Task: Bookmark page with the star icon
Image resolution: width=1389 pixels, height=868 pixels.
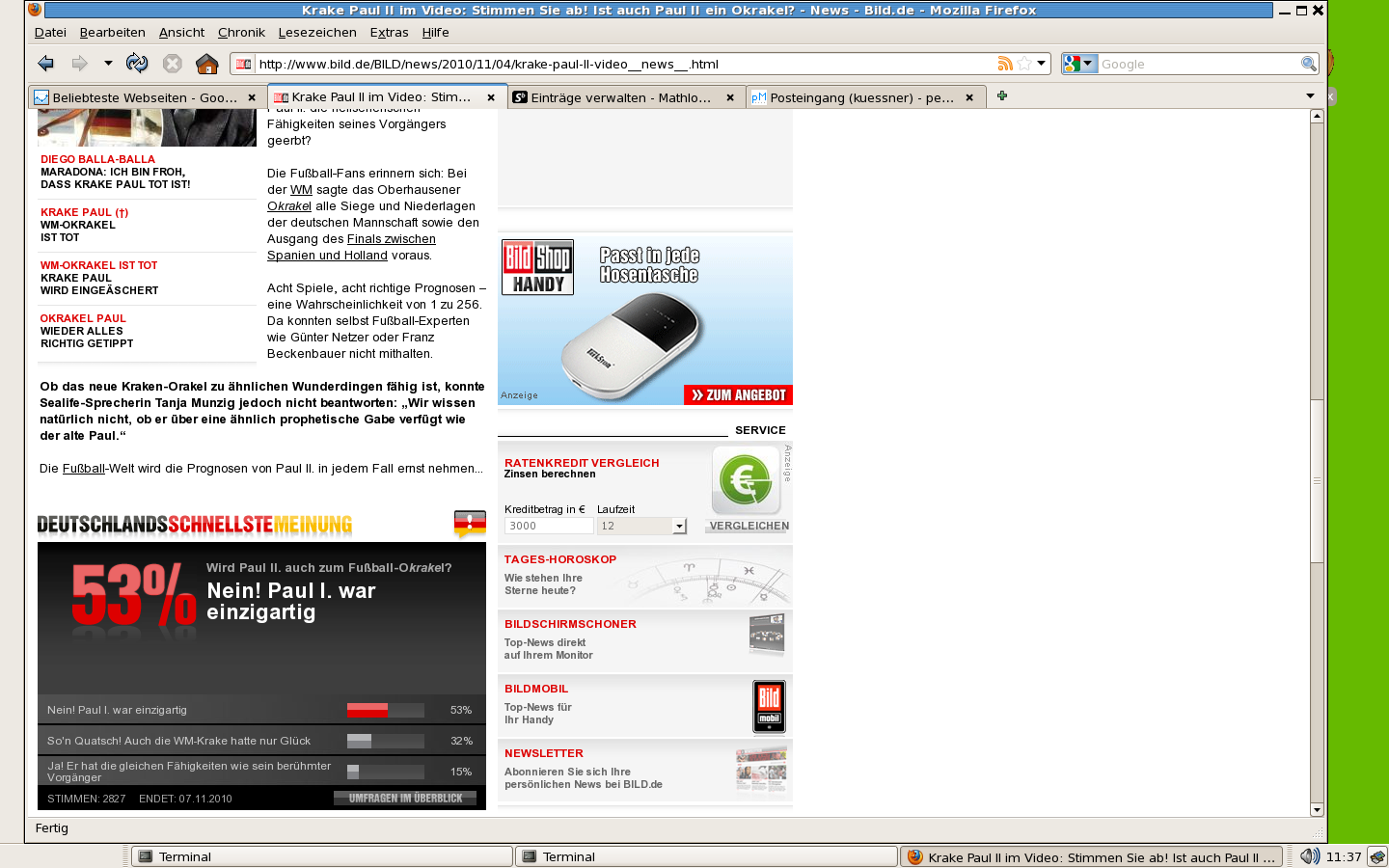Action: click(1024, 64)
